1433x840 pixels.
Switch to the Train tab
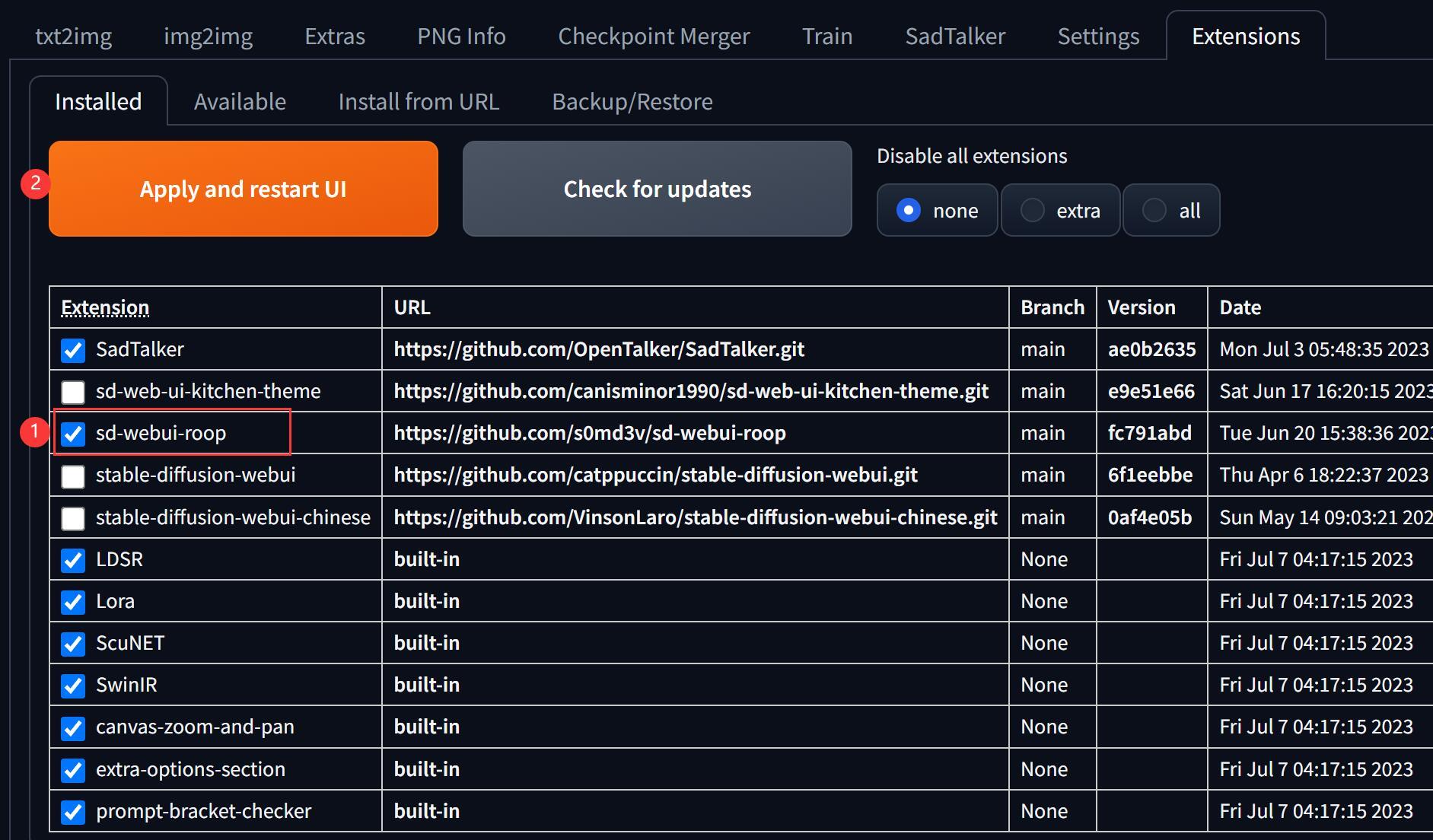pyautogui.click(x=827, y=36)
